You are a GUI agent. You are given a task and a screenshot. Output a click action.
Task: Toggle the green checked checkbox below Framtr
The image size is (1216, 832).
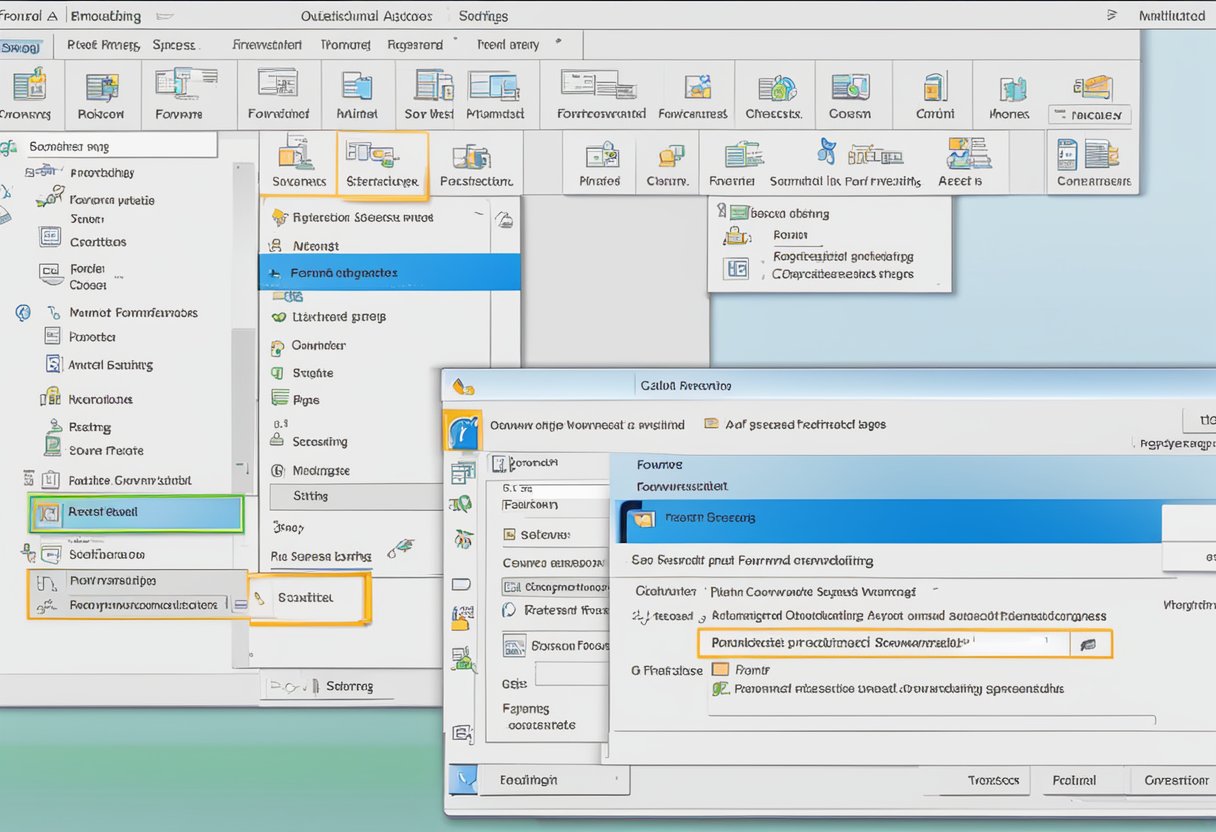[720, 689]
